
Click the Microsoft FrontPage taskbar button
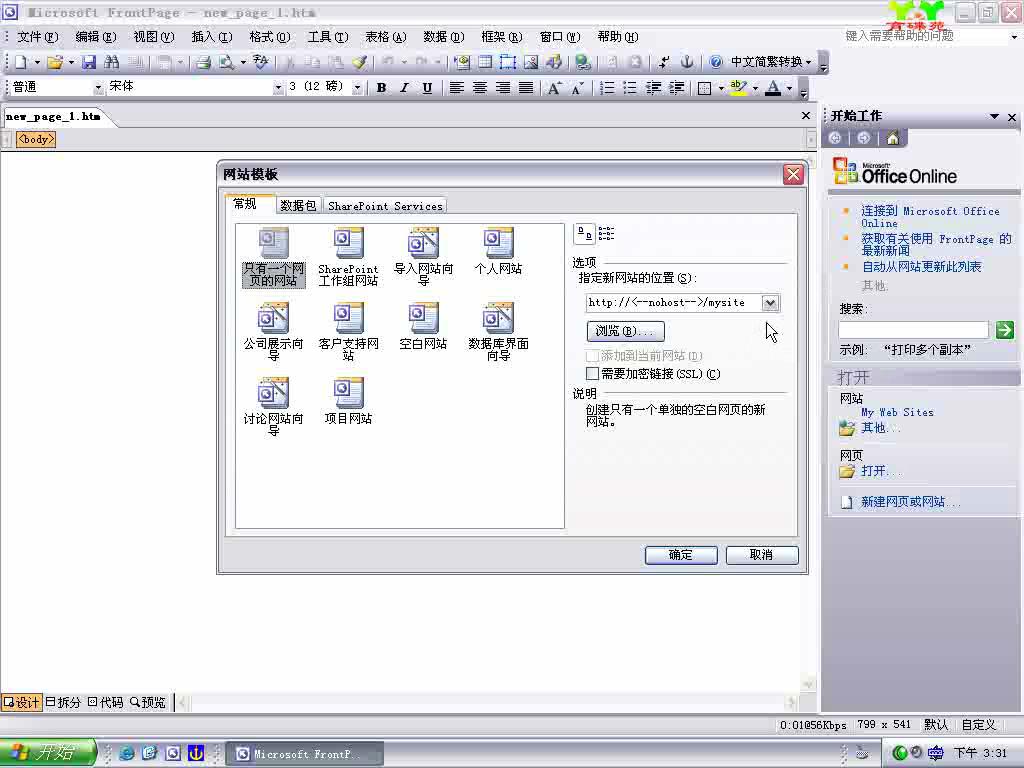coord(304,754)
